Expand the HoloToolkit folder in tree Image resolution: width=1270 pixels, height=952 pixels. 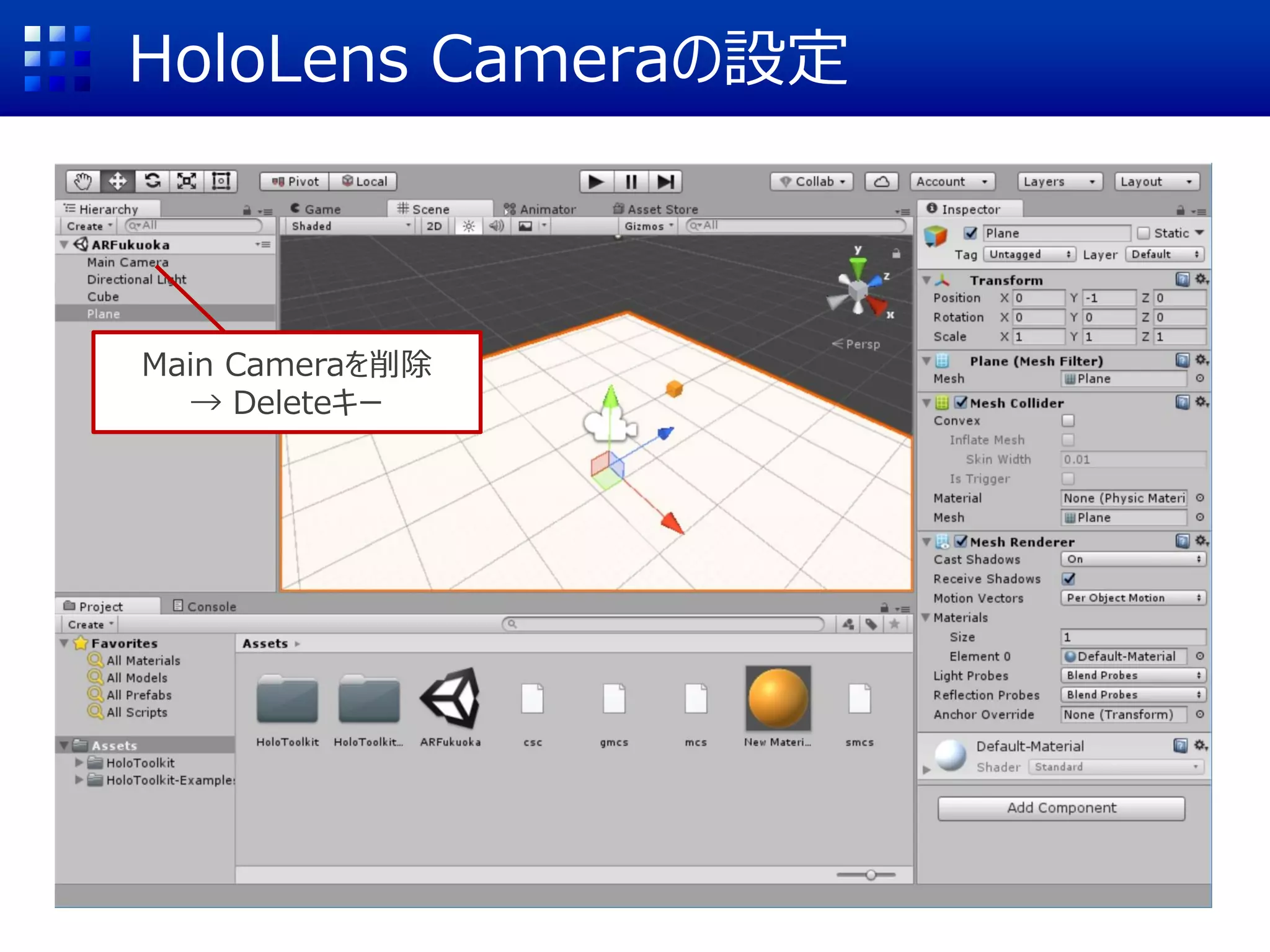tap(79, 762)
